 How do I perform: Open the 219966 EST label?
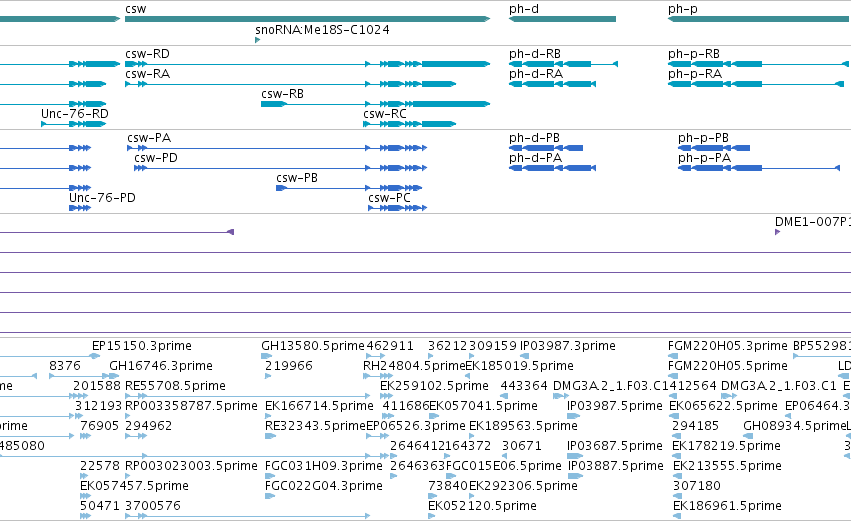point(289,366)
